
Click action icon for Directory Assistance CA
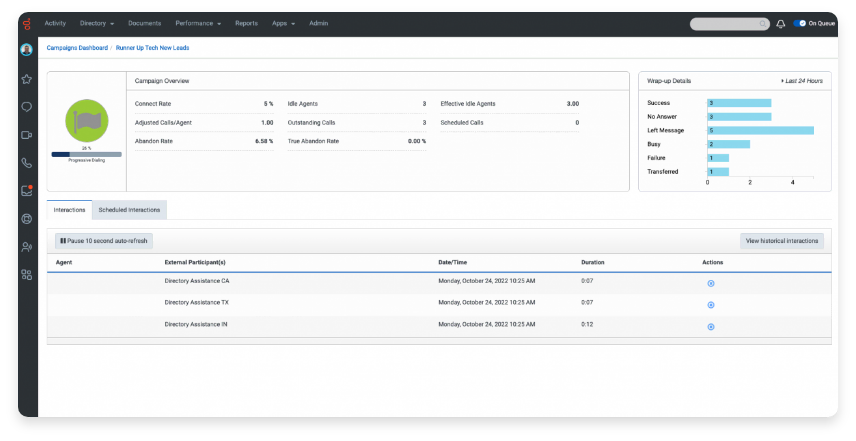711,283
